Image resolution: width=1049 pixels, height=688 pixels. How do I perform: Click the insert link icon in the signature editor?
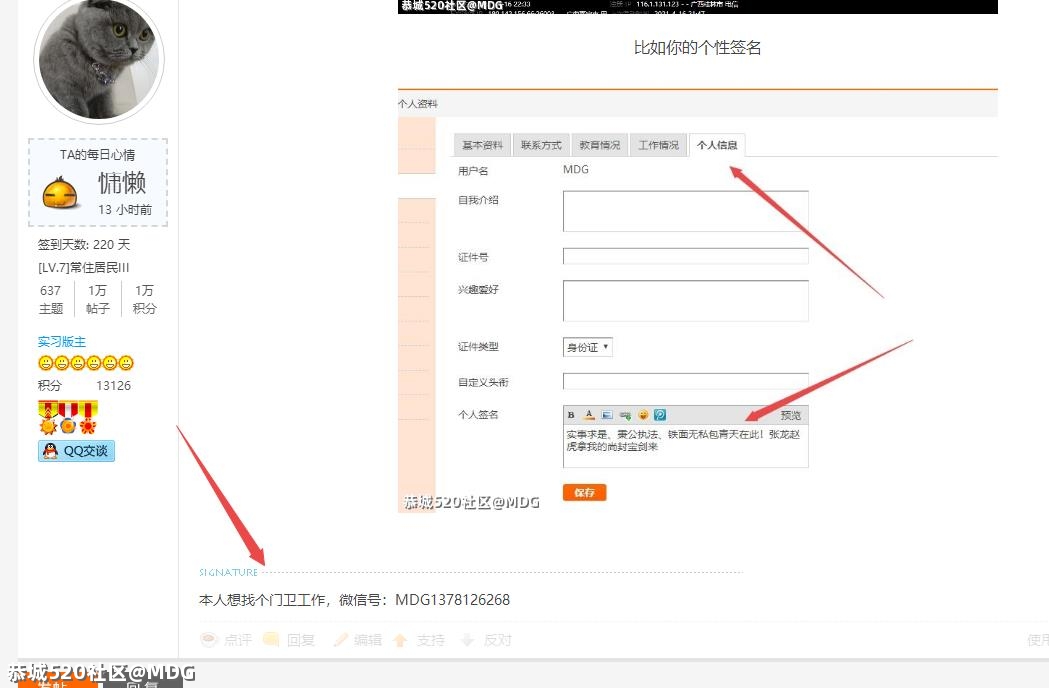626,415
